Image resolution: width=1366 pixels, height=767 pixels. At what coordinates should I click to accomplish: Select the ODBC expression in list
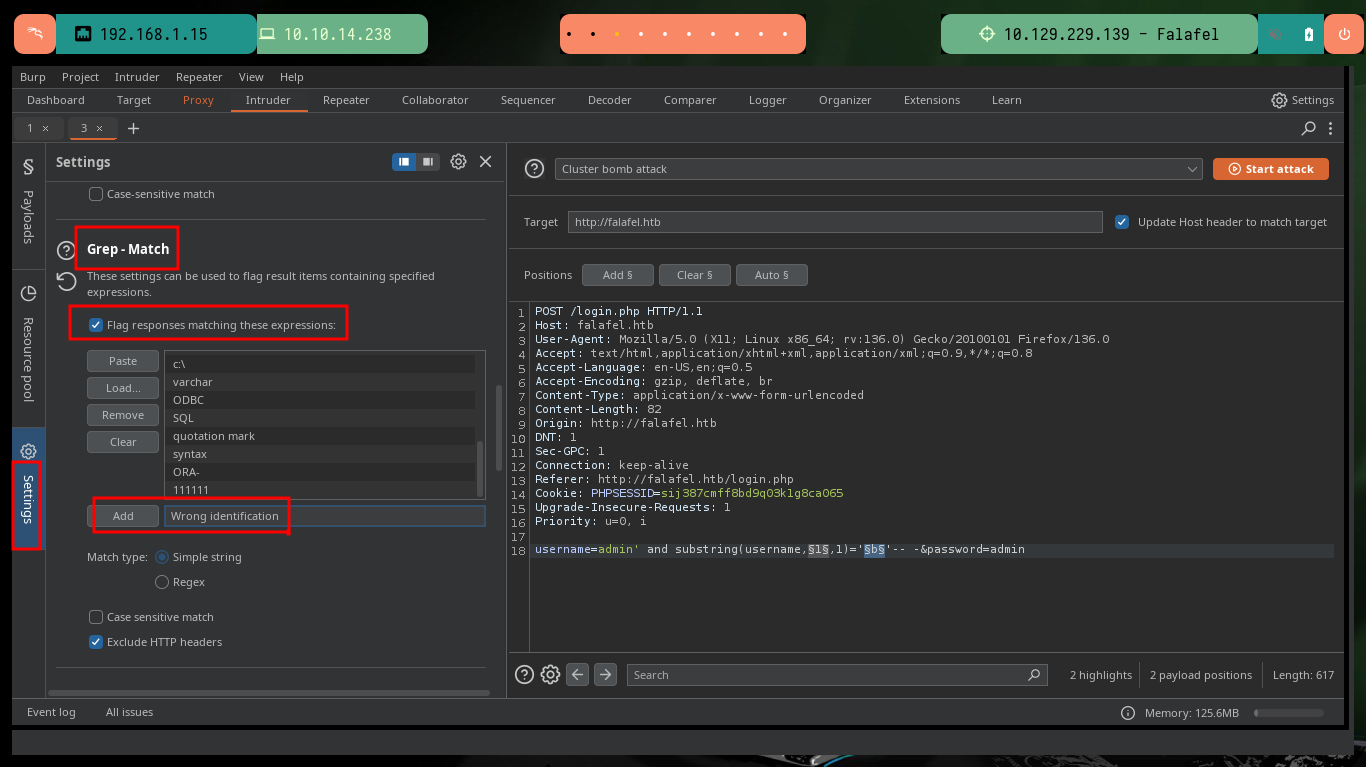click(x=320, y=400)
